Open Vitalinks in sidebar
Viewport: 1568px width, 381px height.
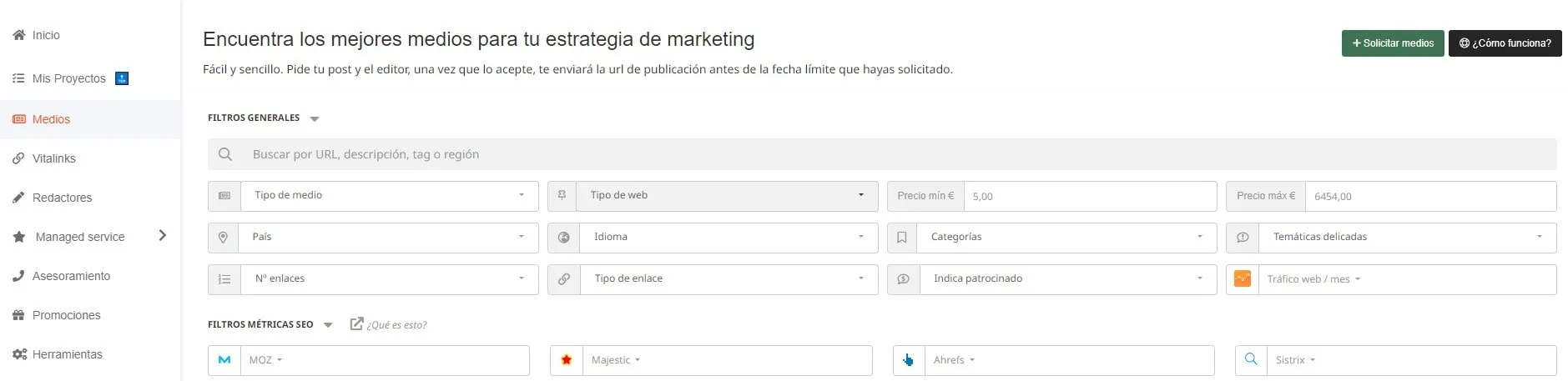point(54,158)
